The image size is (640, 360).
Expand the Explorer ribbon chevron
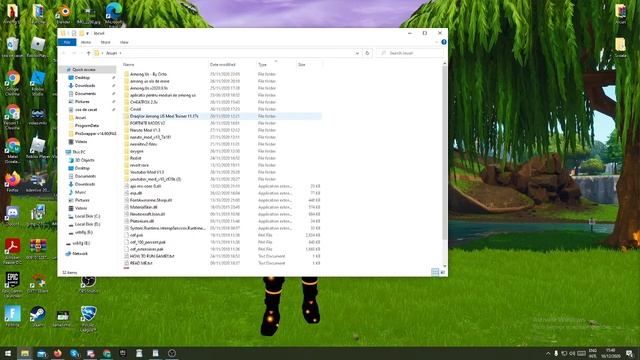(x=436, y=42)
